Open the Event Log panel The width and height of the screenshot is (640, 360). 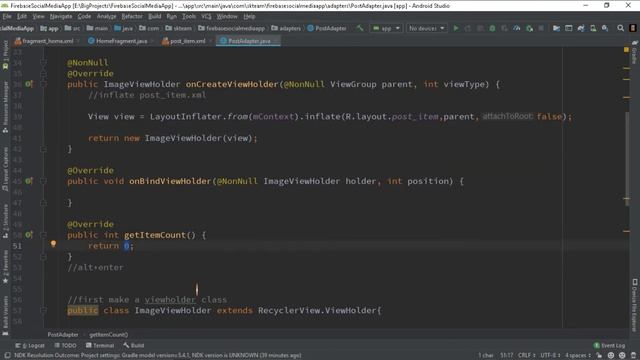(x=609, y=345)
